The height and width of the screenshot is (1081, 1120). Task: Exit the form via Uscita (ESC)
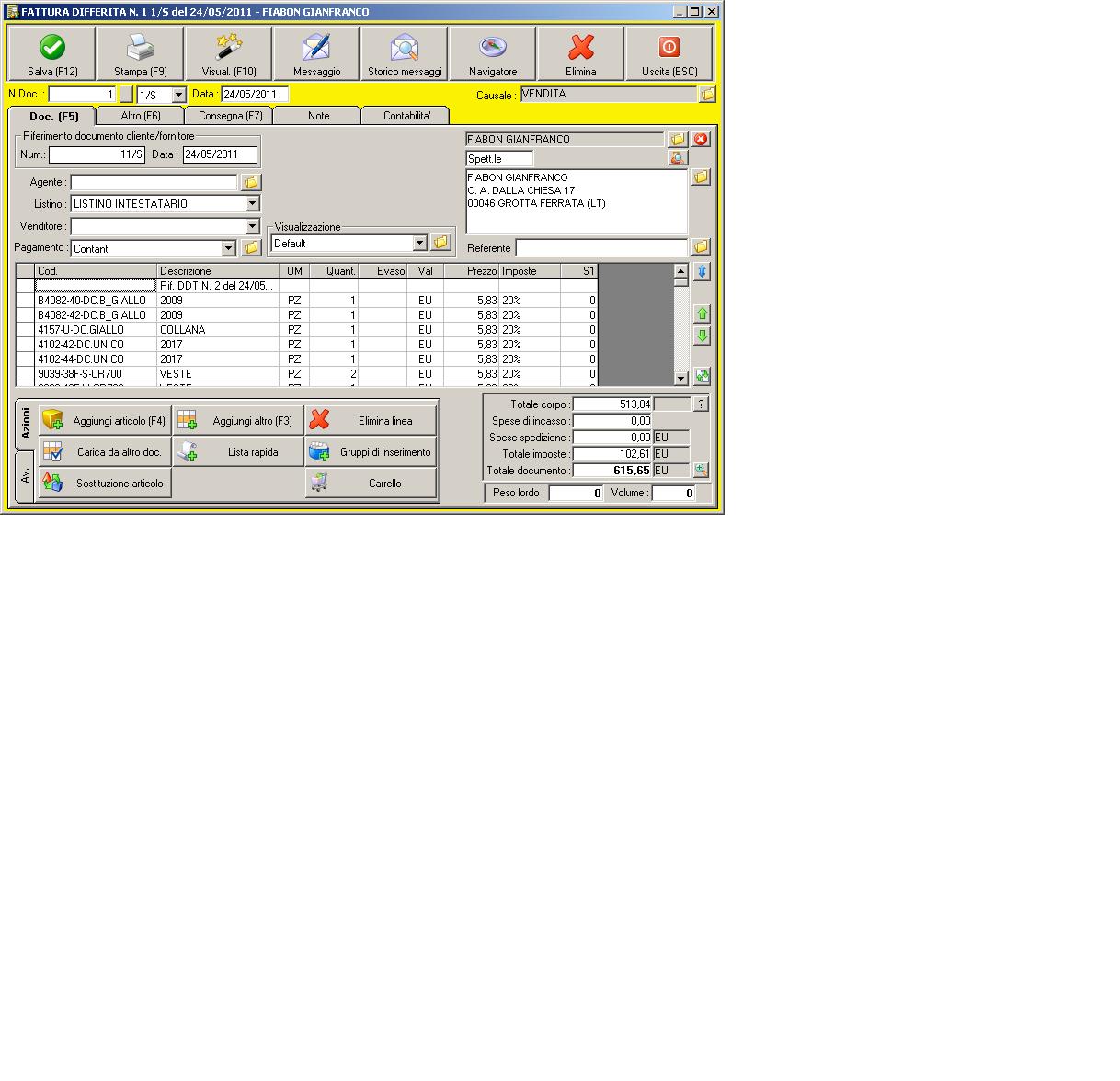tap(669, 53)
